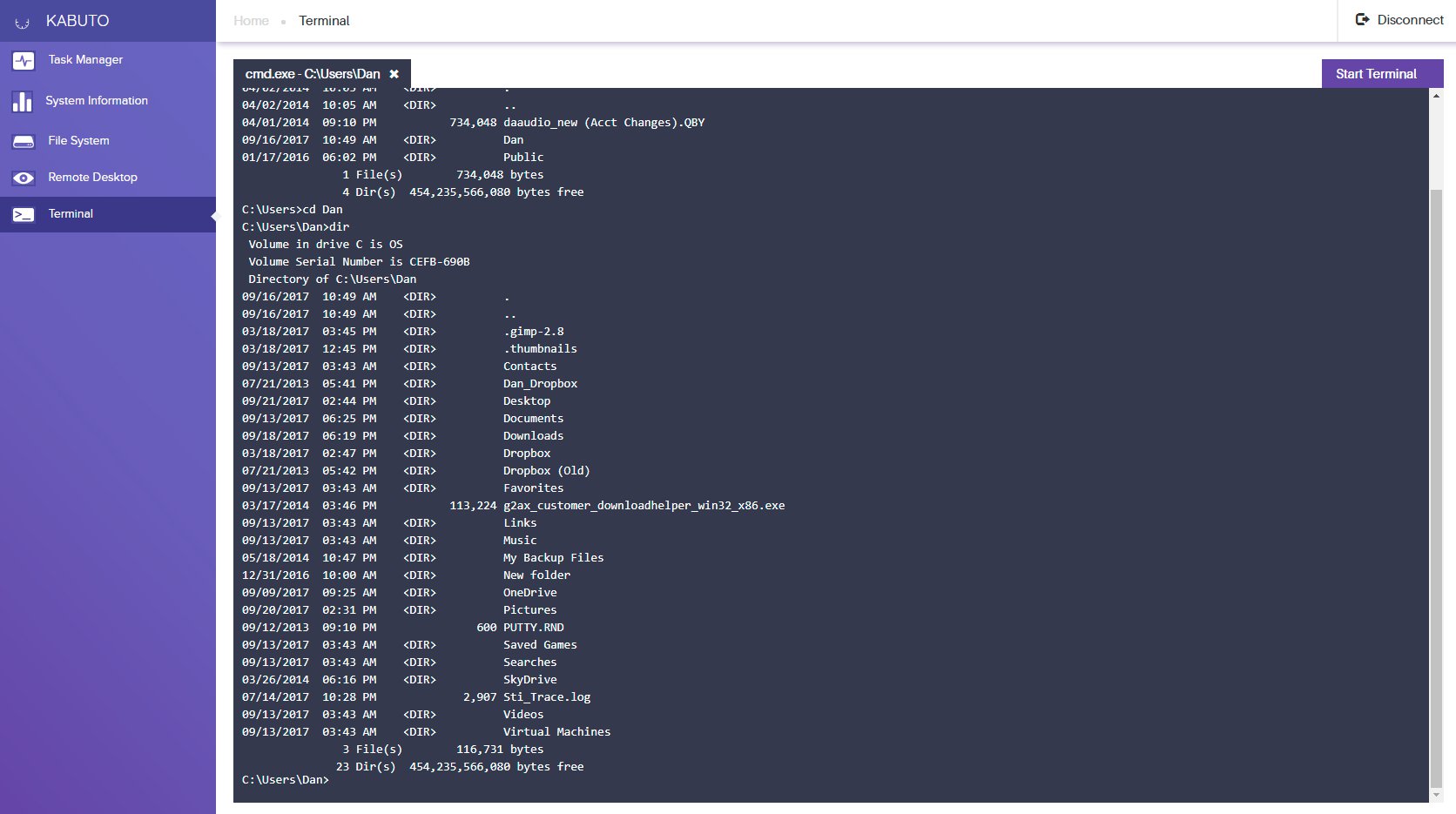This screenshot has width=1456, height=814.
Task: Click g2ax_customer_downloadhelper_win32_x86.exe file name
Action: 644,506
